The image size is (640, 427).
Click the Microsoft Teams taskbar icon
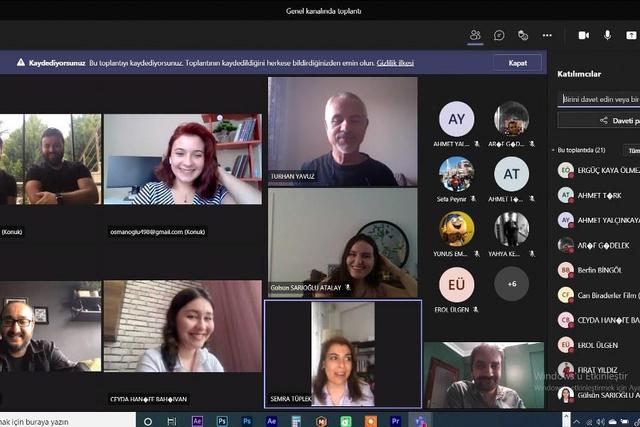(420, 421)
